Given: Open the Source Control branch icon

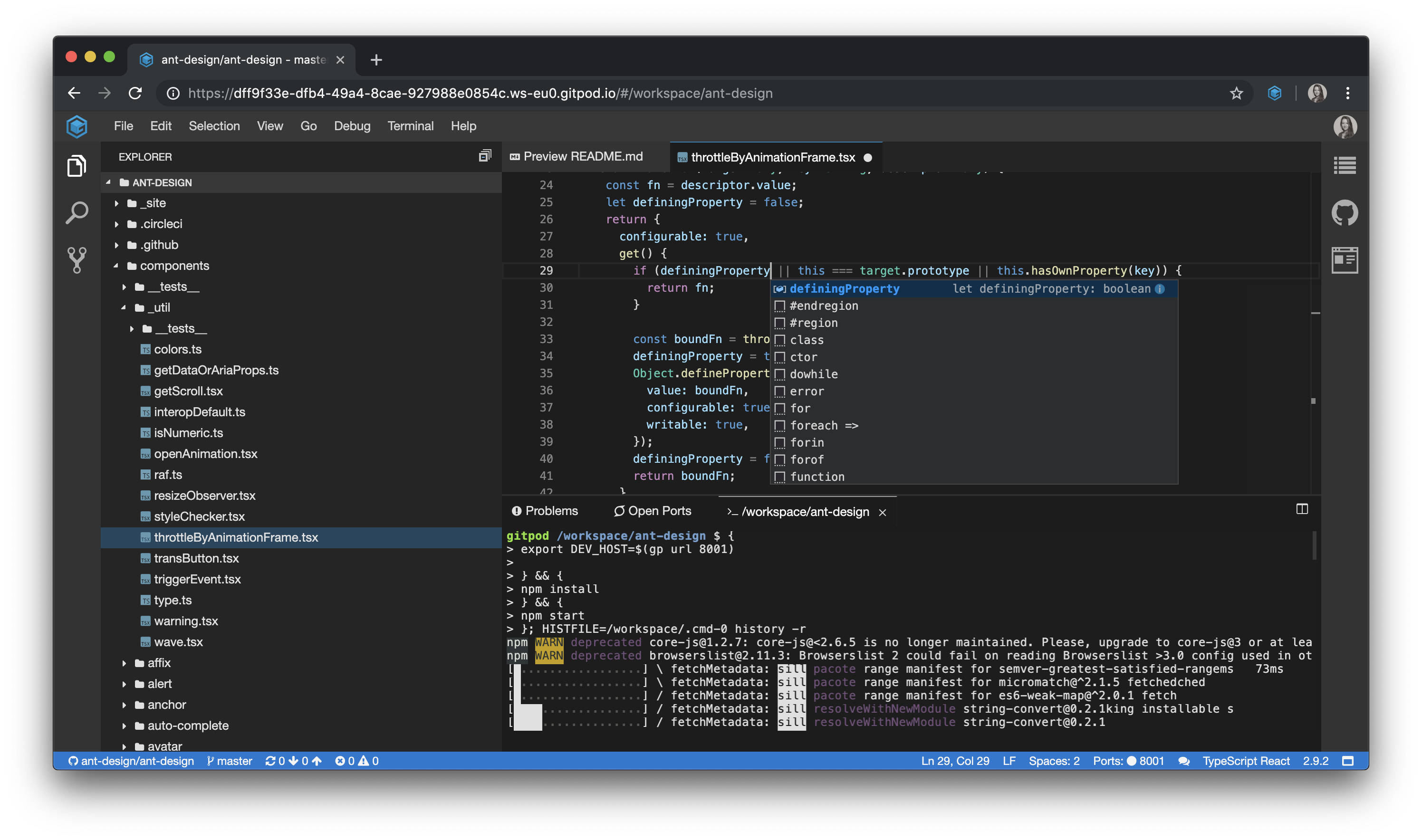Looking at the screenshot, I should point(77,260).
